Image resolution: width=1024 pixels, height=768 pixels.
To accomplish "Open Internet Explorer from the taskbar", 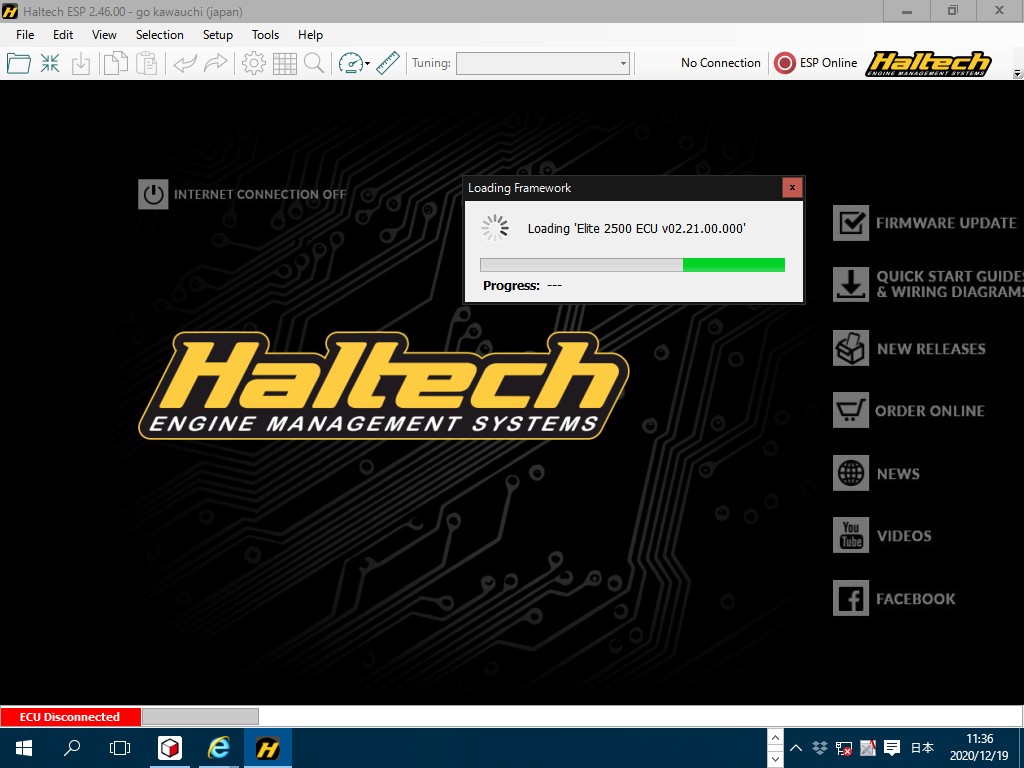I will [x=219, y=748].
